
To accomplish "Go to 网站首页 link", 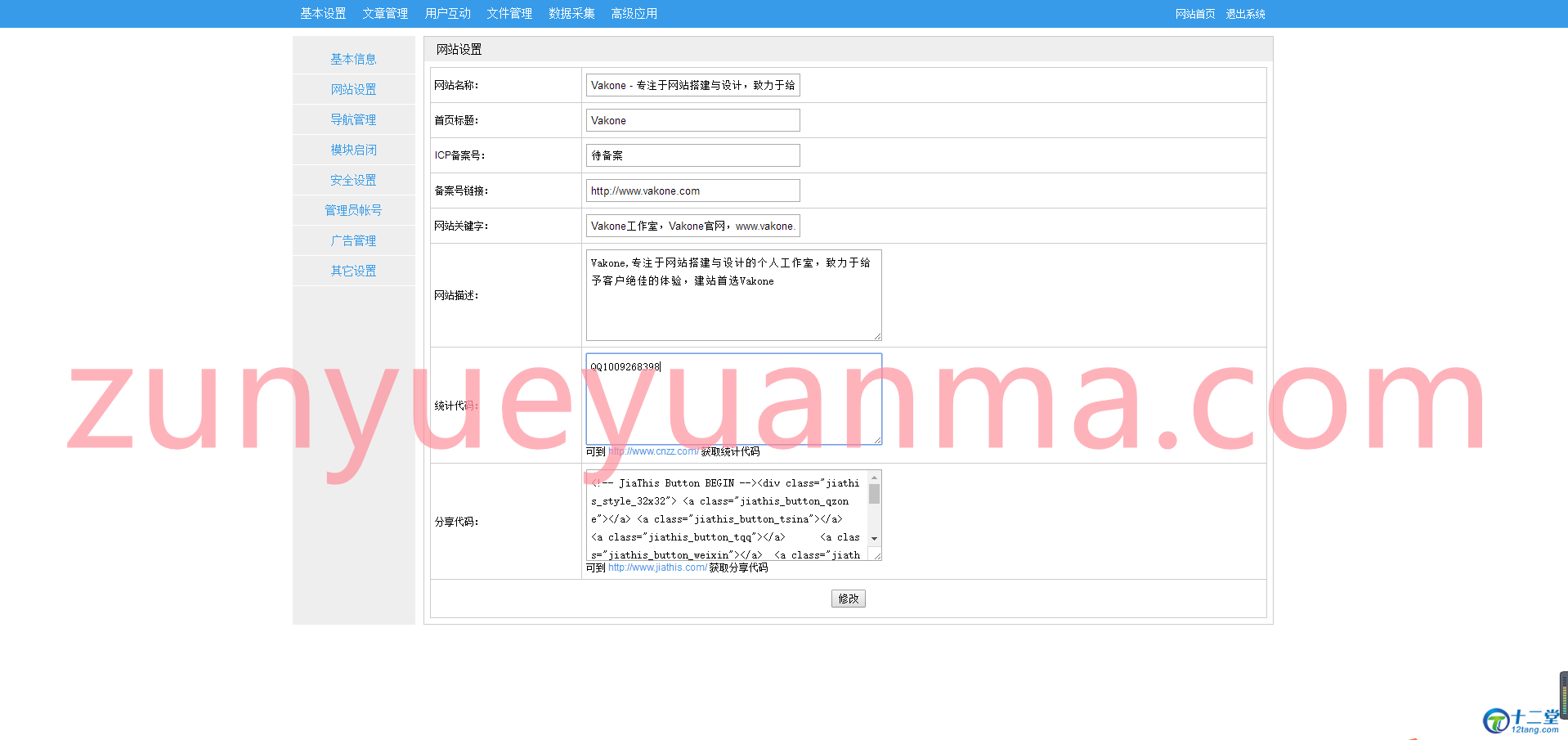I will point(1195,14).
